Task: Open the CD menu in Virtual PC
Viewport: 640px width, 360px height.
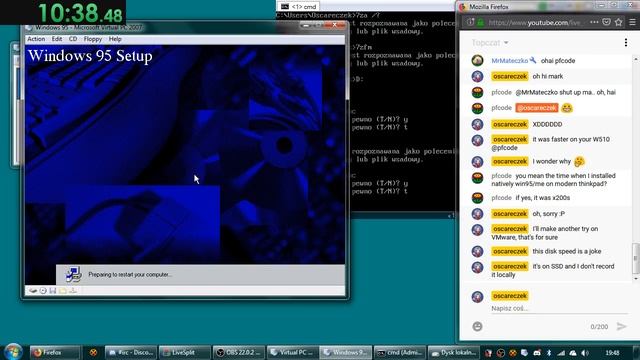Action: point(73,39)
